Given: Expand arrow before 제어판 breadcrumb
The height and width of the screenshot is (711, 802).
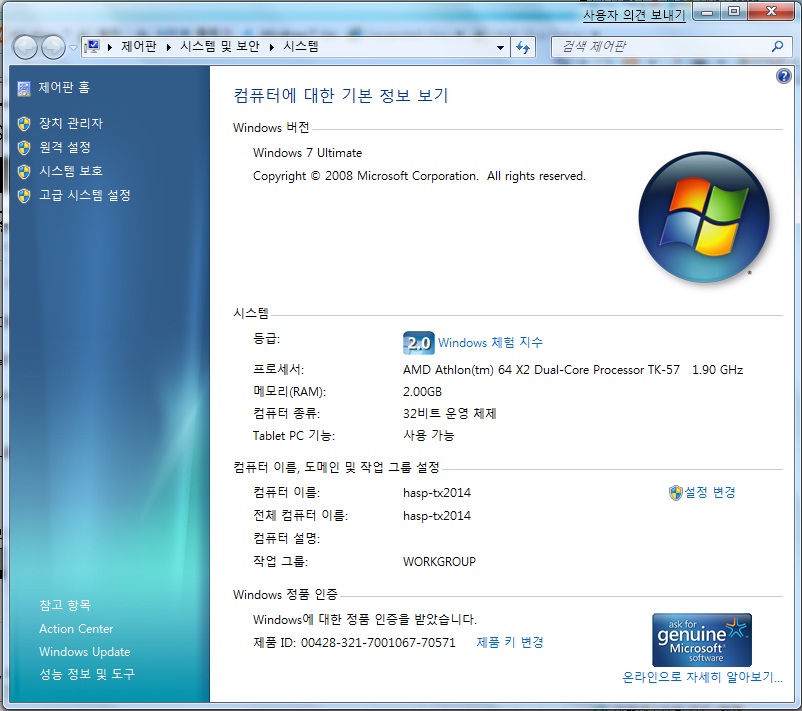Looking at the screenshot, I should 109,47.
